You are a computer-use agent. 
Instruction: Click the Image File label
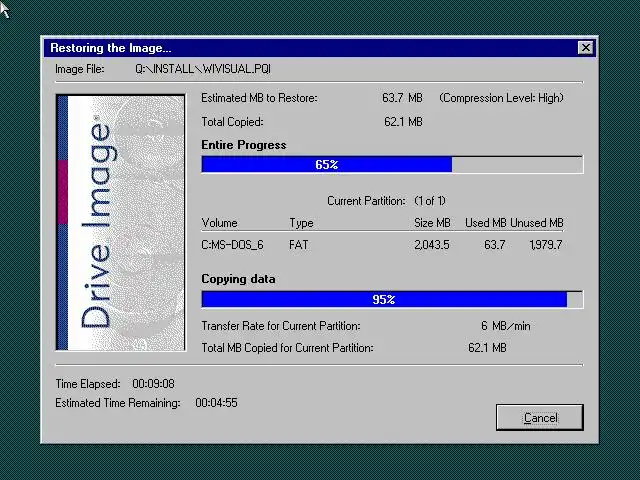(x=80, y=69)
